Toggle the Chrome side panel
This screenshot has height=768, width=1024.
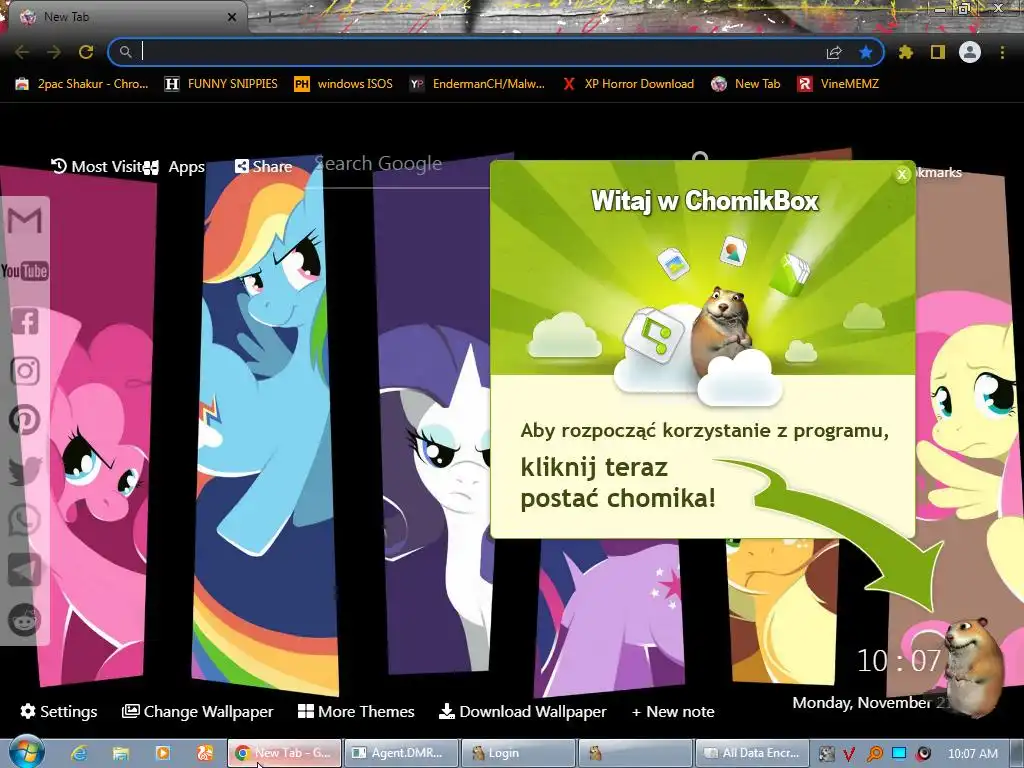pos(938,52)
